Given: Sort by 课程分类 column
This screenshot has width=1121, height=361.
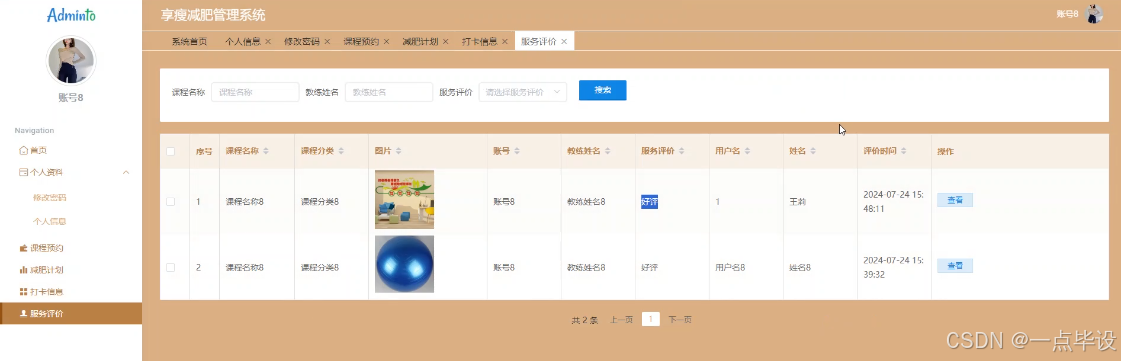Looking at the screenshot, I should coord(341,152).
